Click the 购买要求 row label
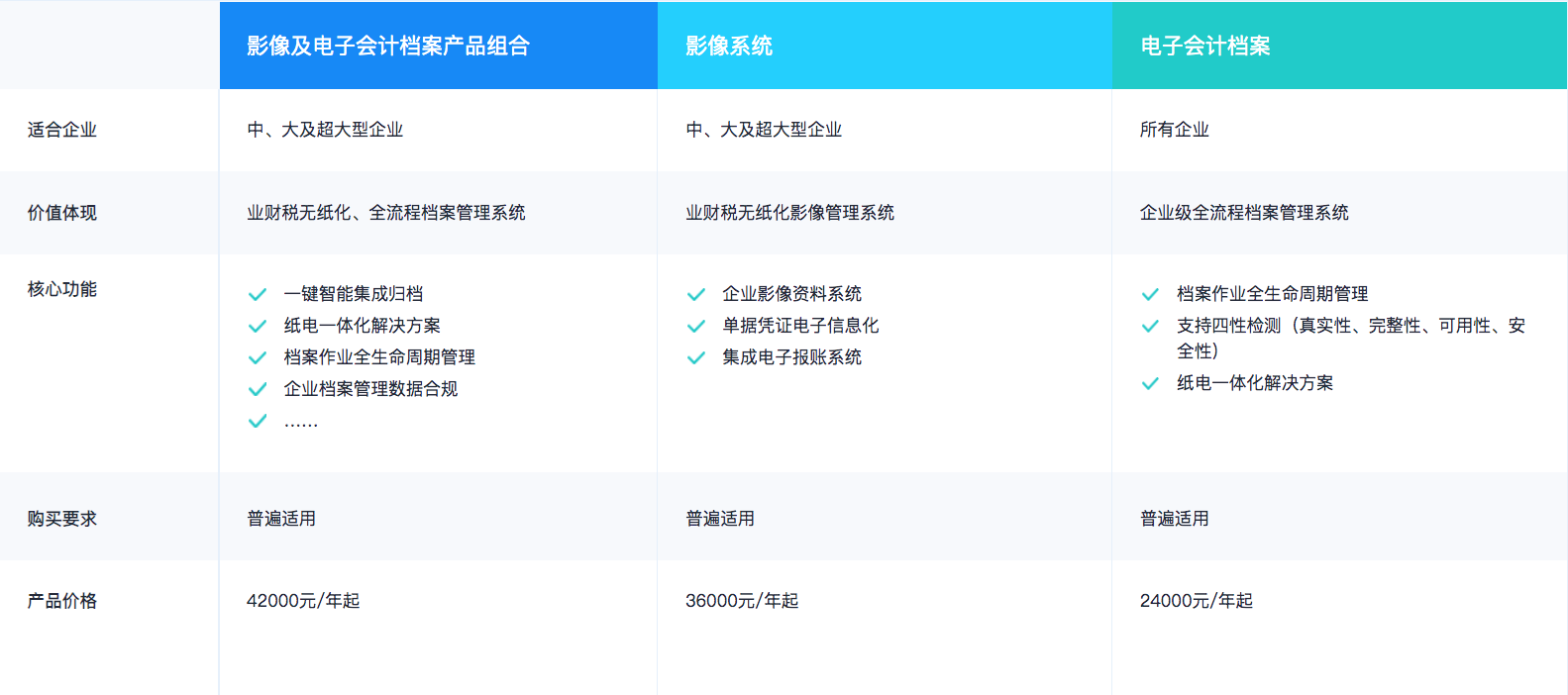 coord(62,519)
